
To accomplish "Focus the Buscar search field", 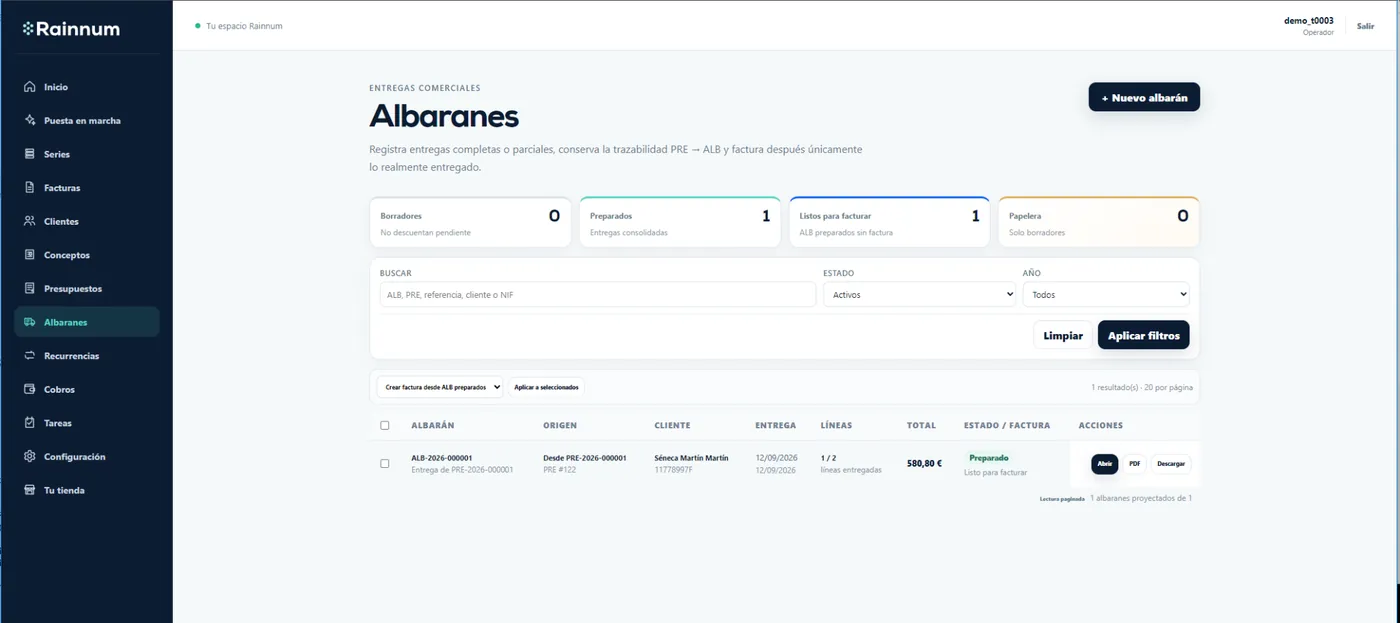I will point(598,295).
